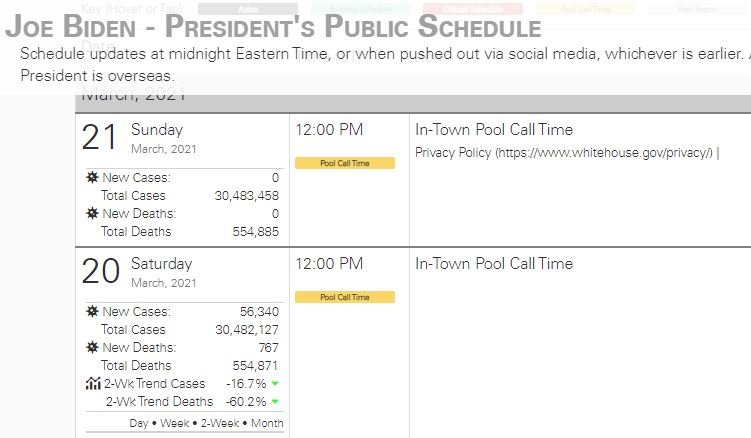Switch trend view to Day
The height and width of the screenshot is (438, 751).
[140, 423]
